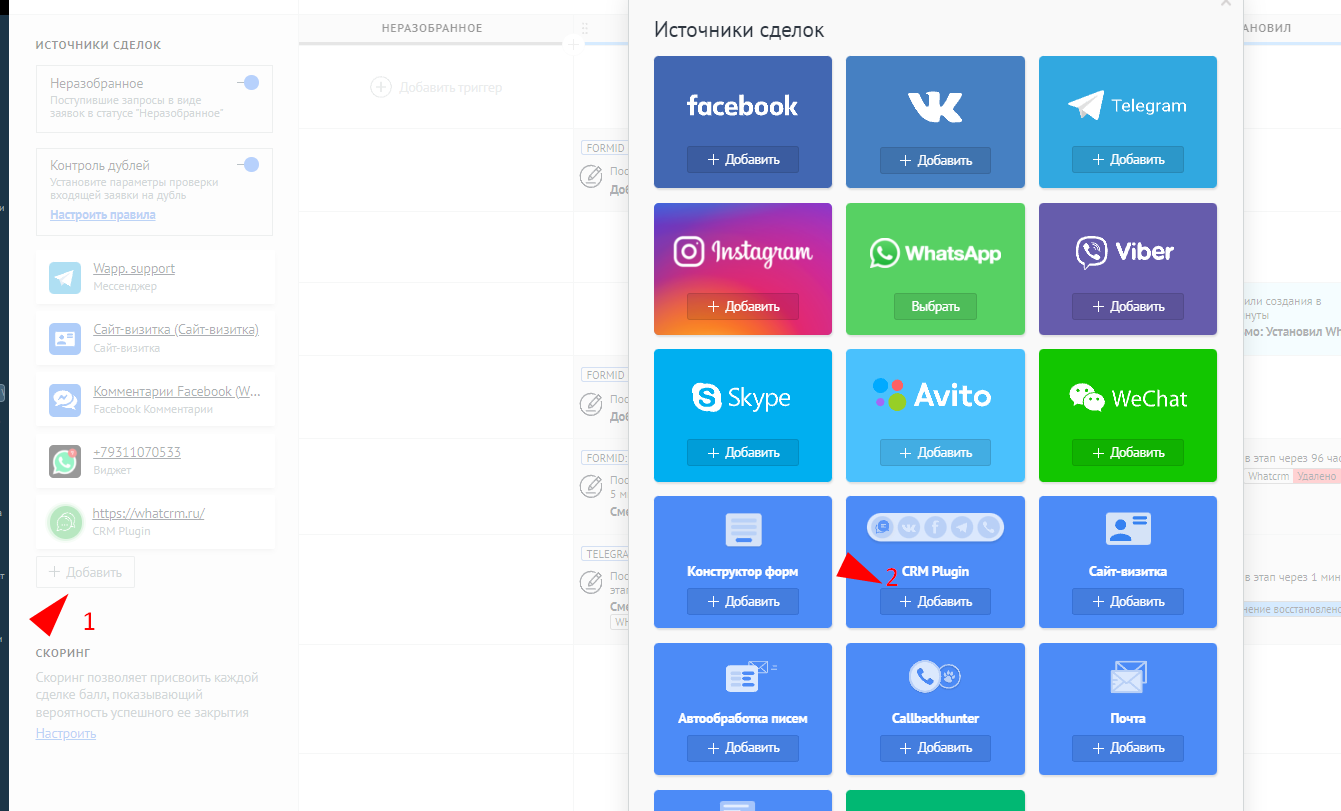Image resolution: width=1341 pixels, height=811 pixels.
Task: Click the facebook logo in the sources dialog
Action: pos(742,106)
